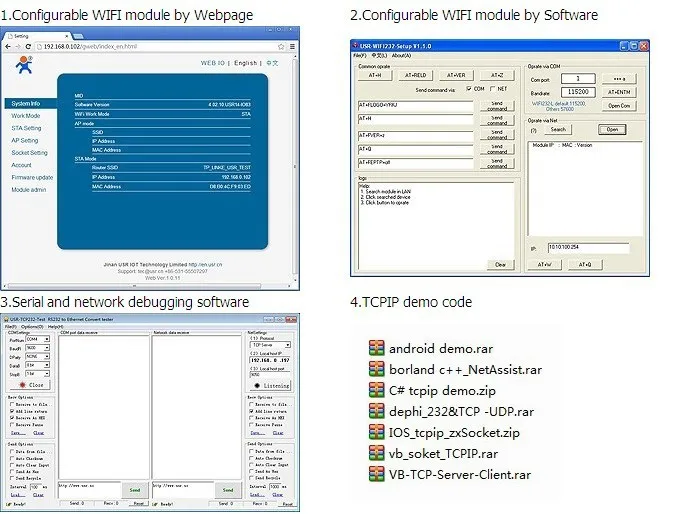Click the borland c++_NetAssist.rar archive icon
The height and width of the screenshot is (514, 699).
pos(376,369)
